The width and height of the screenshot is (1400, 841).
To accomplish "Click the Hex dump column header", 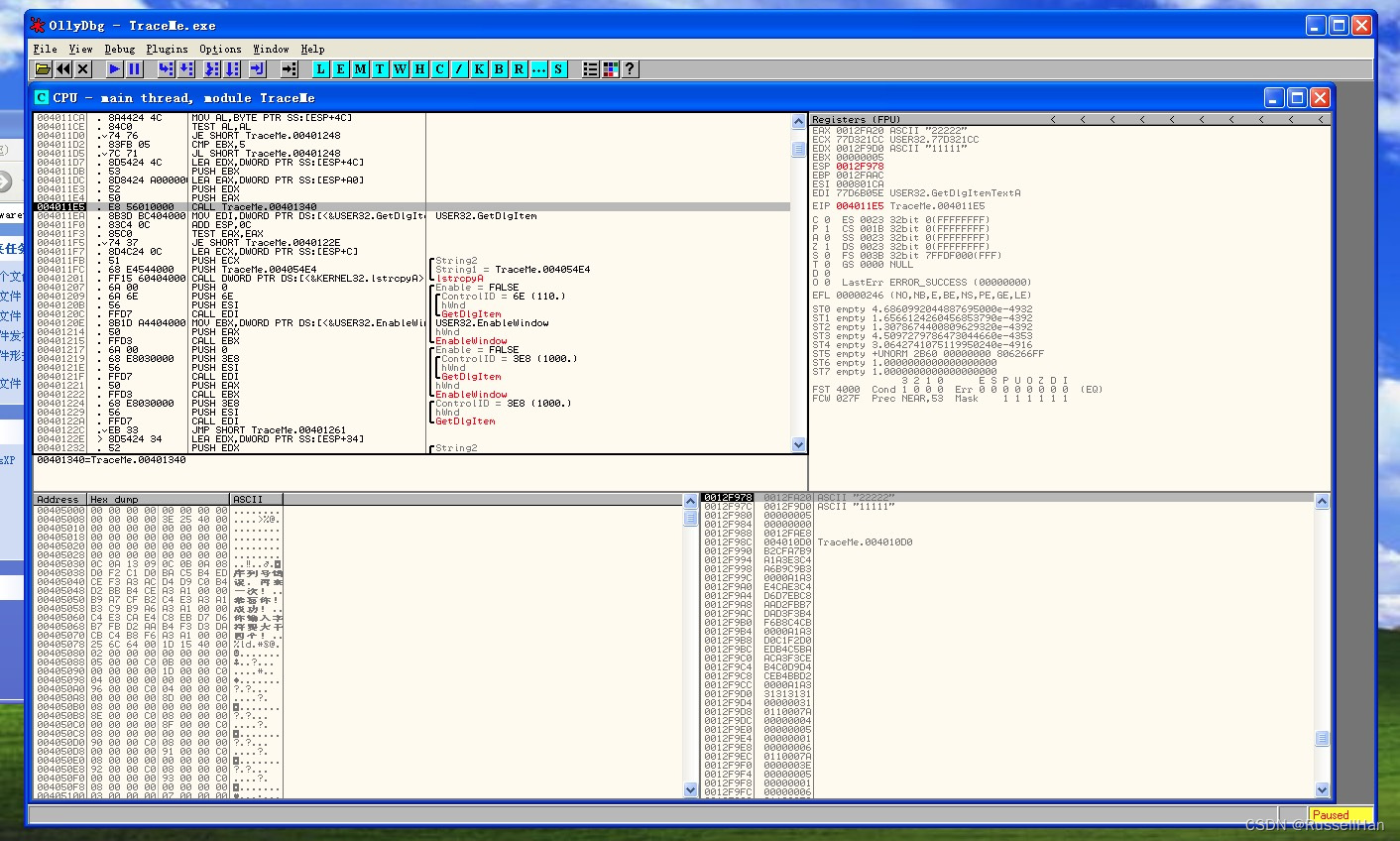I will 159,499.
